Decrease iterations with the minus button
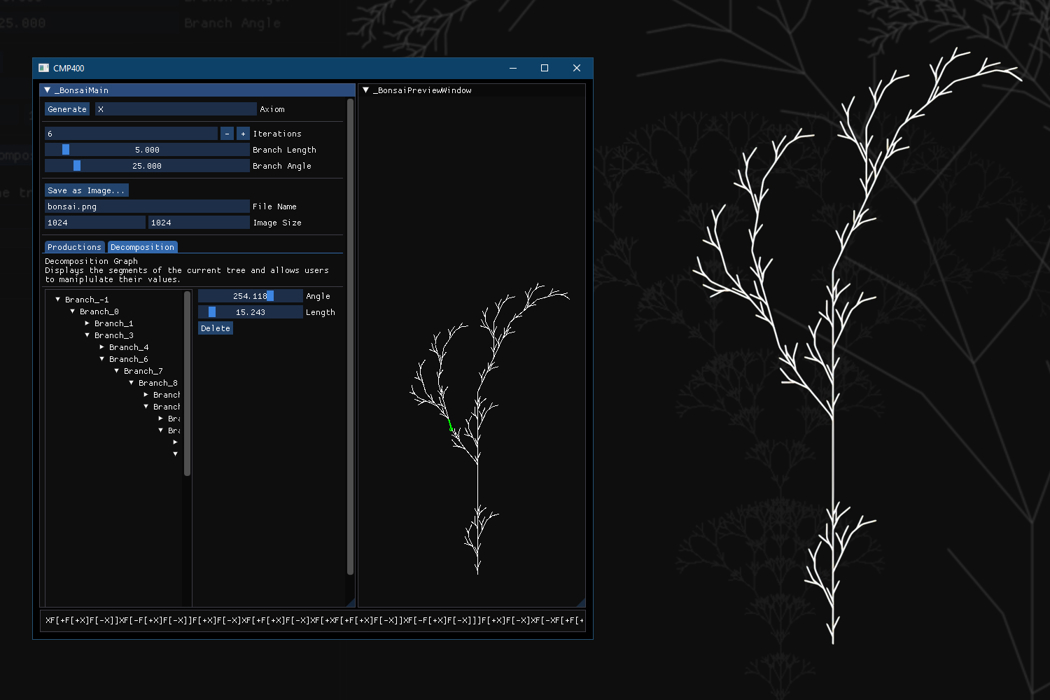Screen dimensions: 1050x700 227,133
